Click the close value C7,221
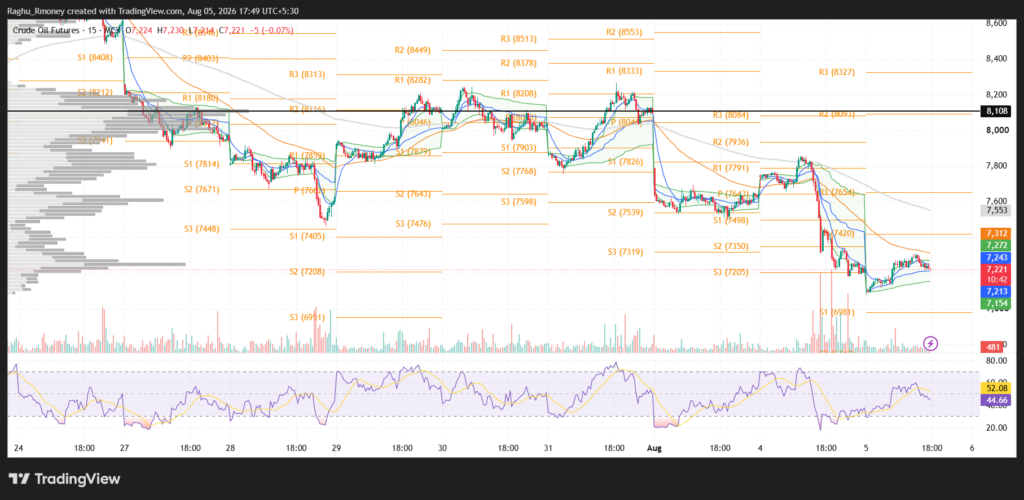This screenshot has height=500, width=1024. click(231, 30)
